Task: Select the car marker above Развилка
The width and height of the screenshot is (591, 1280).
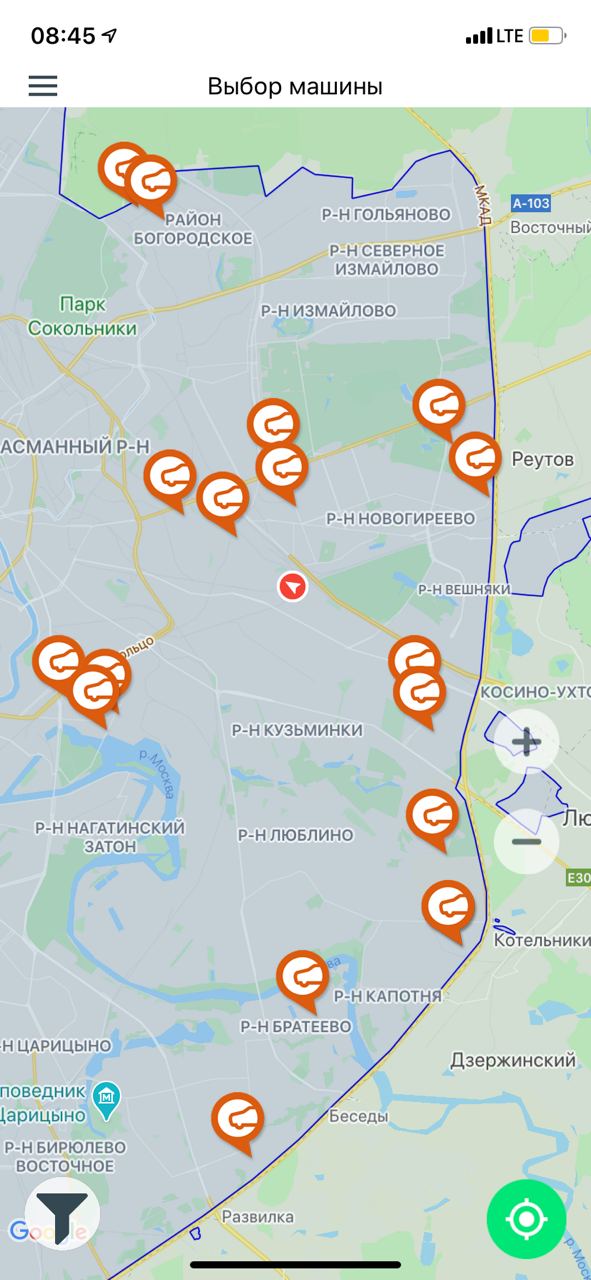Action: click(238, 1122)
